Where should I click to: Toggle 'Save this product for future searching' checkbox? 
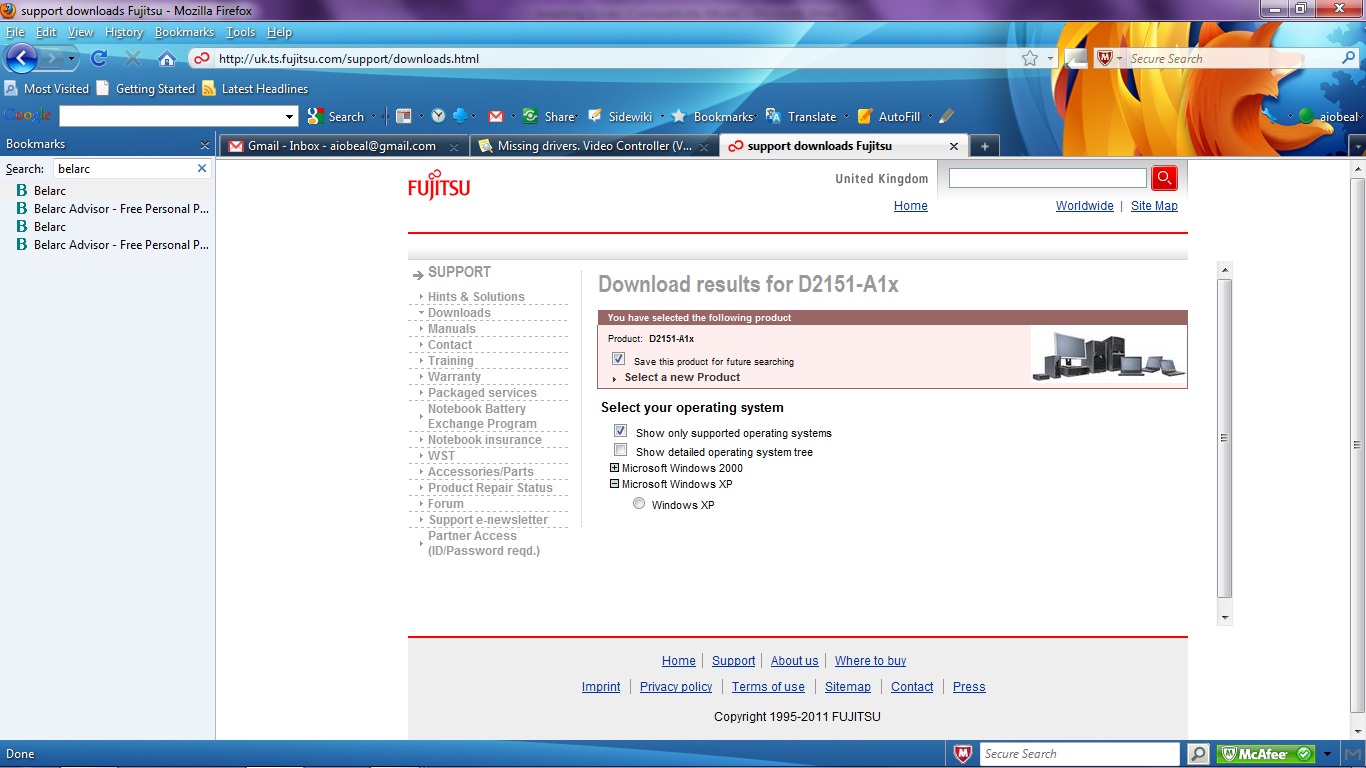(x=619, y=359)
